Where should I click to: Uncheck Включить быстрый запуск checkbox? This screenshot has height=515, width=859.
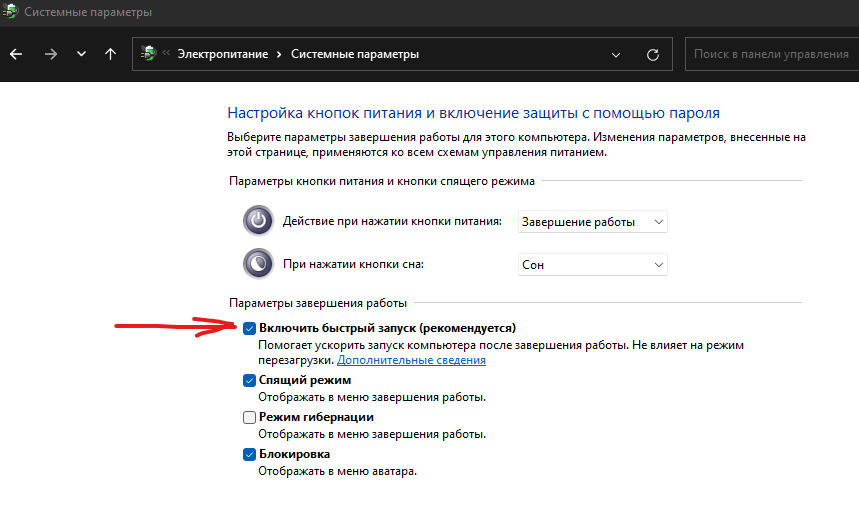[249, 328]
